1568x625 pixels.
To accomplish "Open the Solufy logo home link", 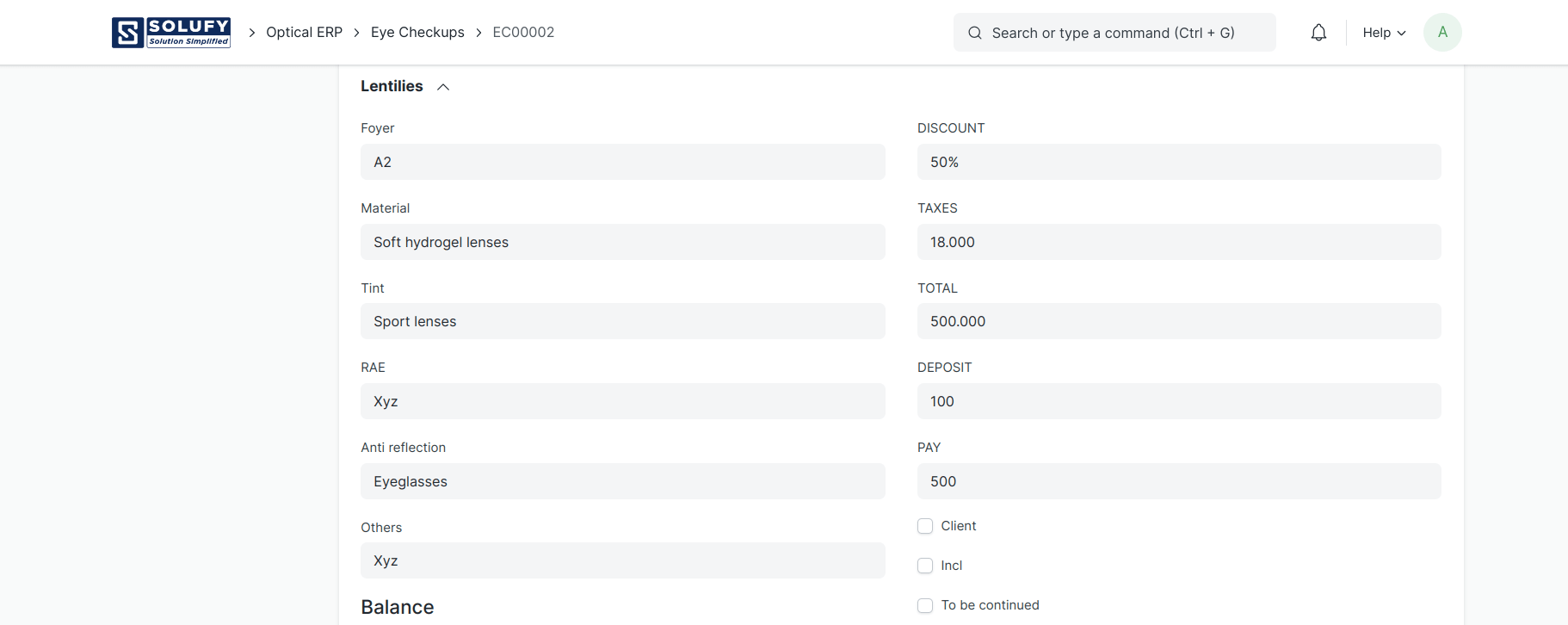I will tap(171, 32).
